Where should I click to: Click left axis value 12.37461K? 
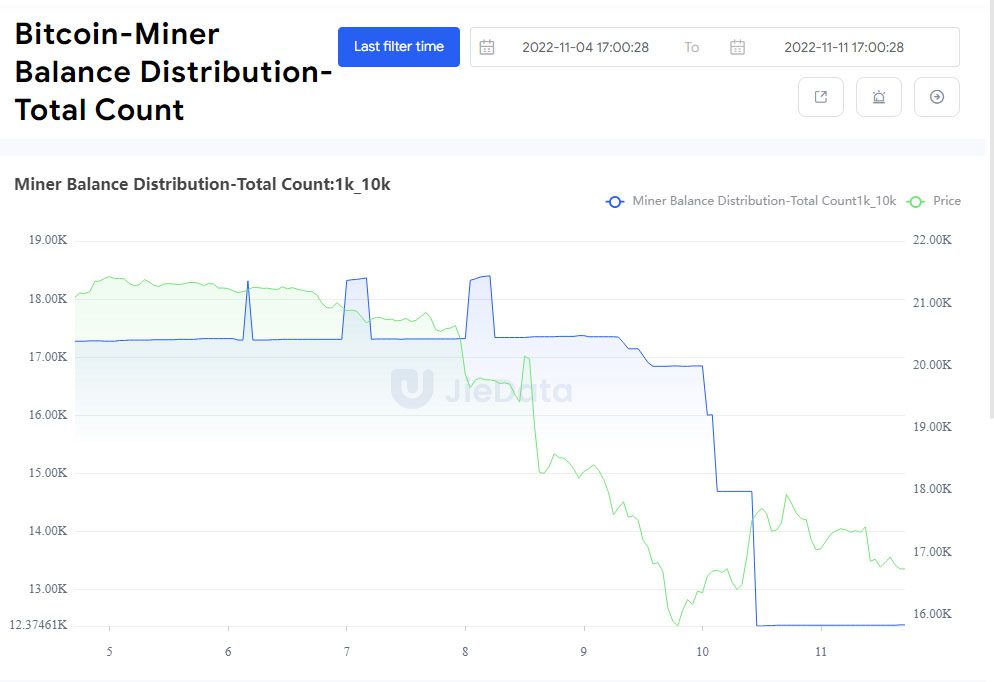(38, 625)
